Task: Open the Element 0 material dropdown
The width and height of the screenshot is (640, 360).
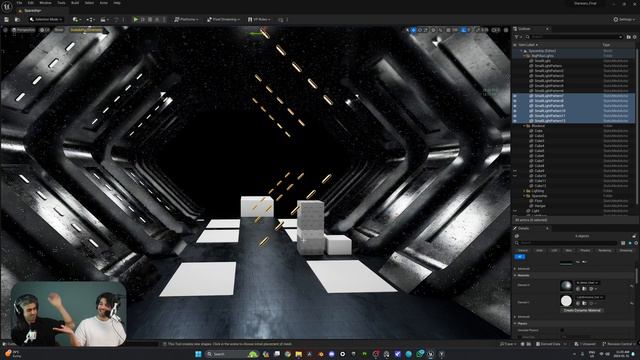Action: pyautogui.click(x=587, y=282)
